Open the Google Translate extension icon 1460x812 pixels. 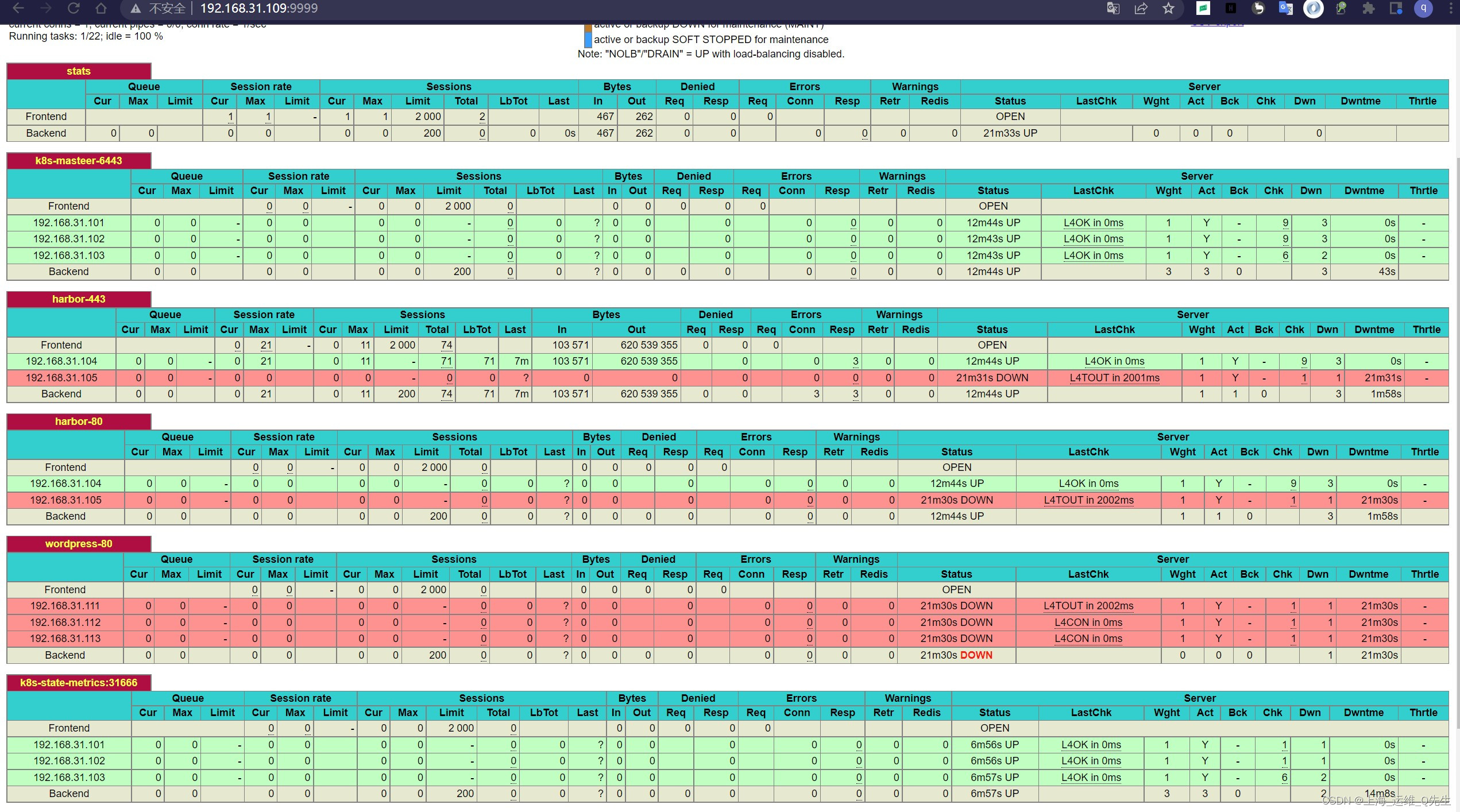coord(1286,8)
